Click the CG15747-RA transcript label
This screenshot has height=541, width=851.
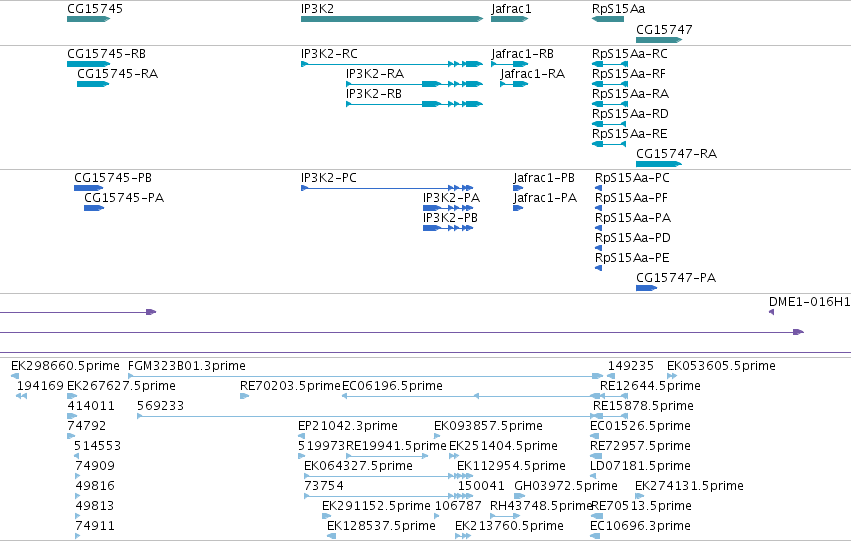(x=676, y=154)
